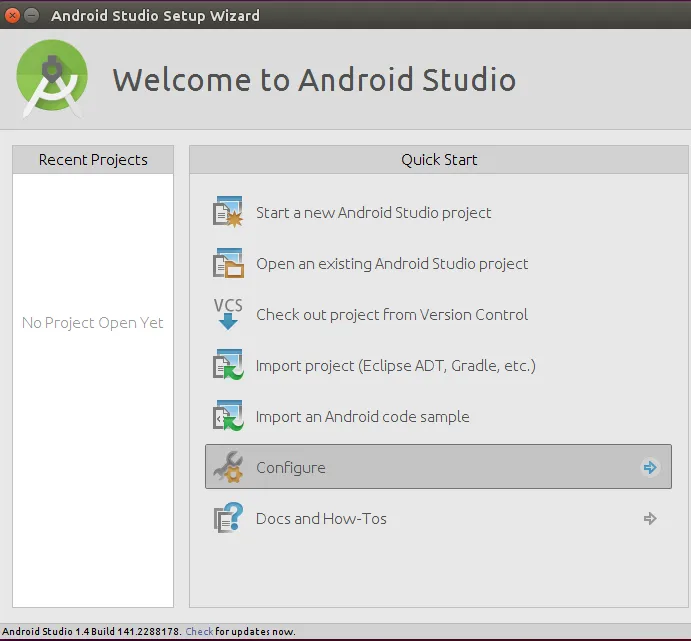Image resolution: width=691 pixels, height=641 pixels.
Task: Select 'Import an Android code sample' text
Action: click(362, 417)
